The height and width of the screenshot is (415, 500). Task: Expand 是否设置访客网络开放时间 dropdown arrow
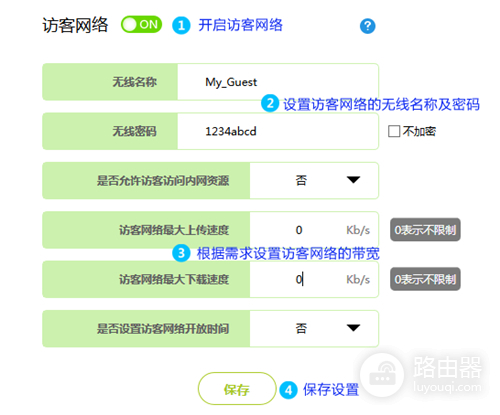pos(353,328)
